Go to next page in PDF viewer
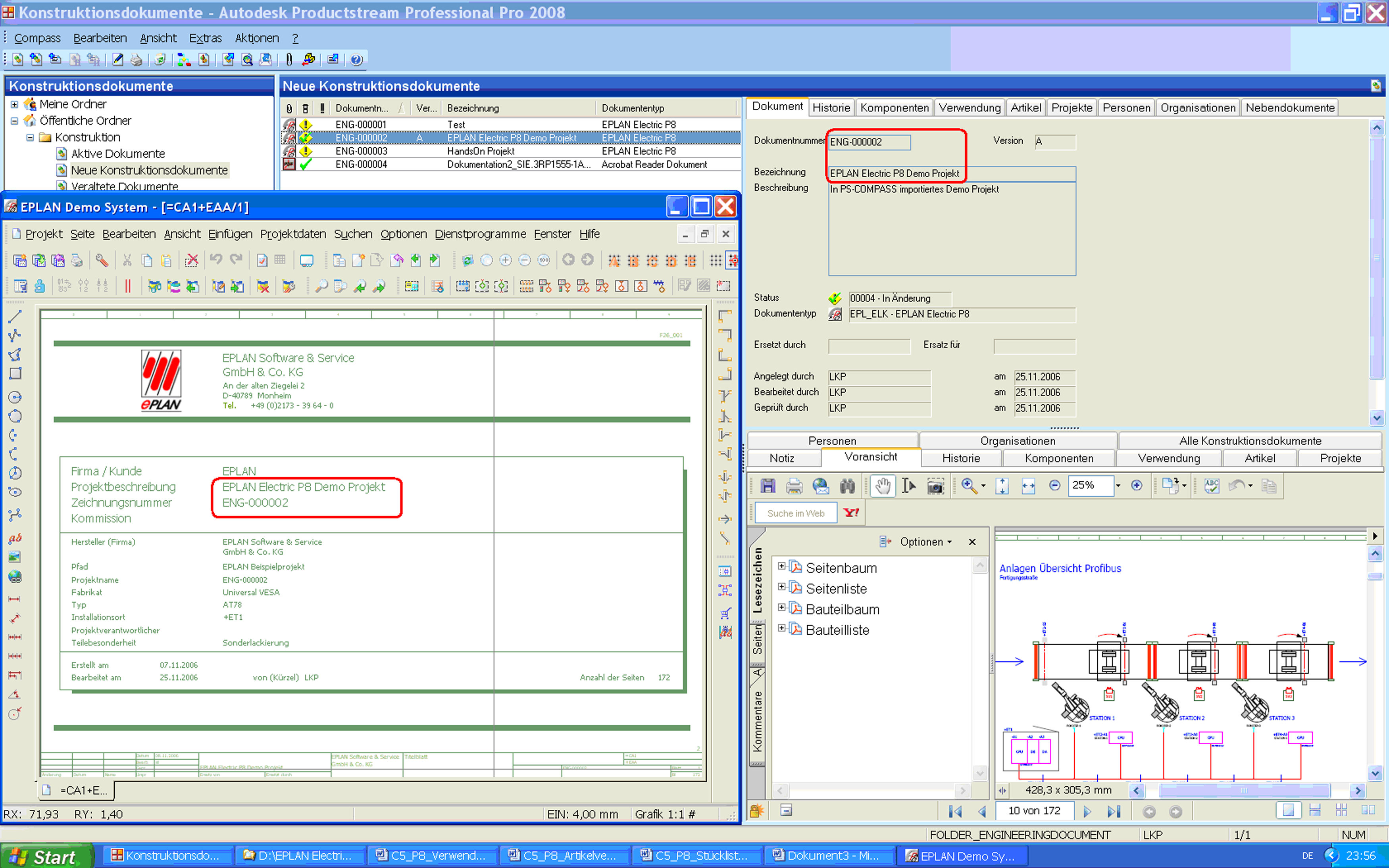 click(x=1086, y=811)
